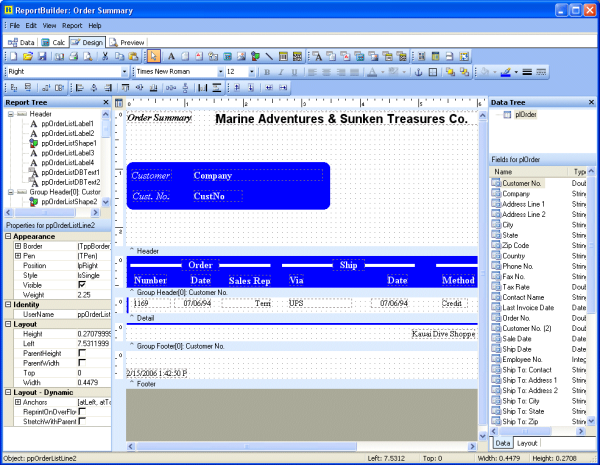Toggle the Visible property checkbox
Image resolution: width=600 pixels, height=465 pixels.
(81, 285)
